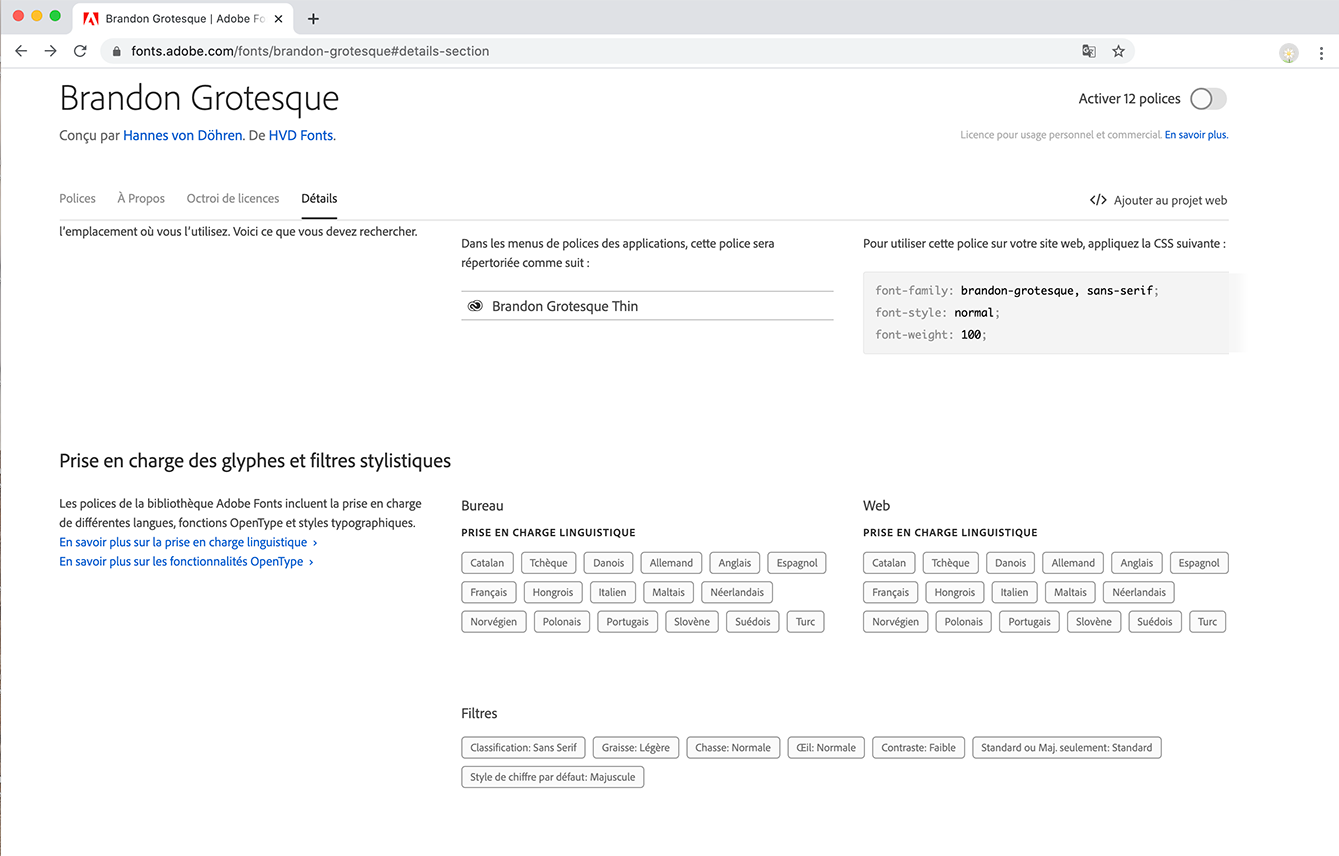Viewport: 1339px width, 856px height.
Task: Click the browser back arrow
Action: (21, 51)
